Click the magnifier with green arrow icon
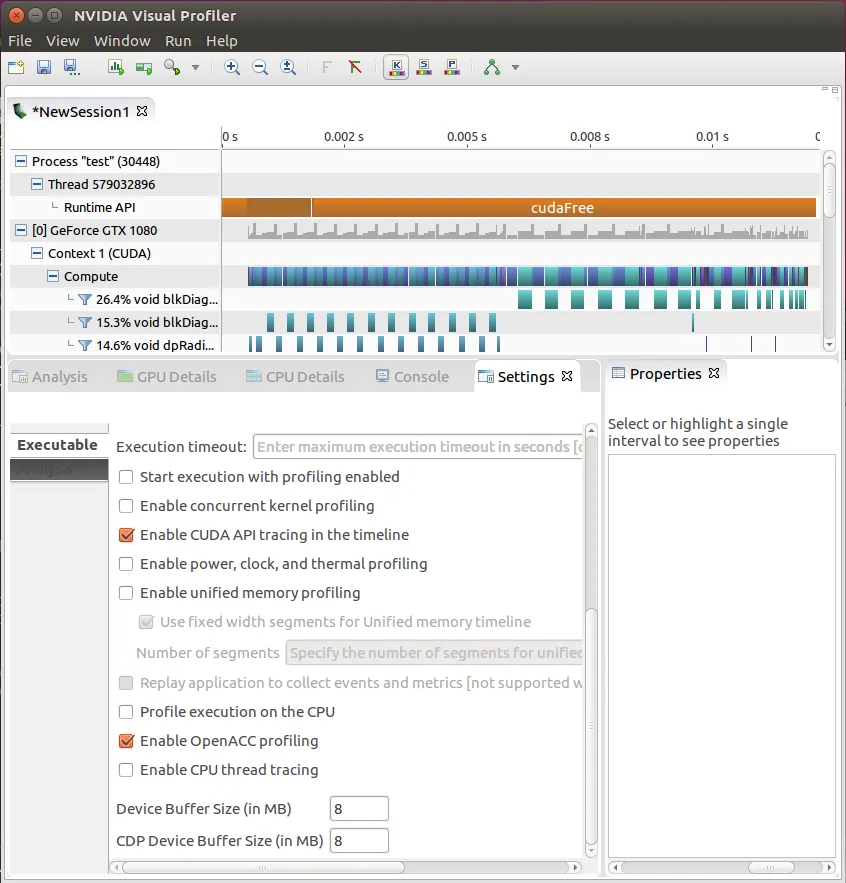 [172, 68]
